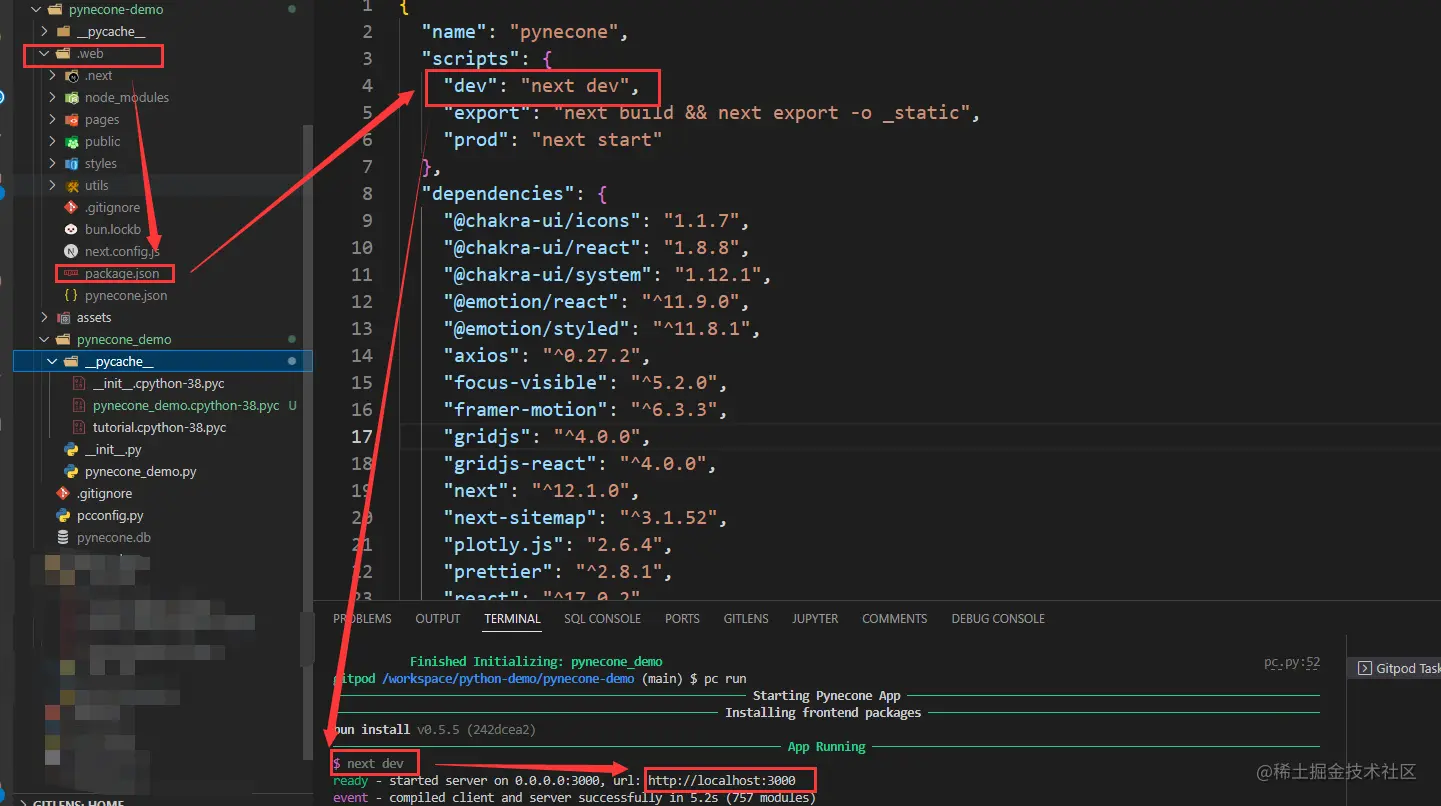Image resolution: width=1441 pixels, height=806 pixels.
Task: Switch to the GITLENS panel tab
Action: pos(746,619)
